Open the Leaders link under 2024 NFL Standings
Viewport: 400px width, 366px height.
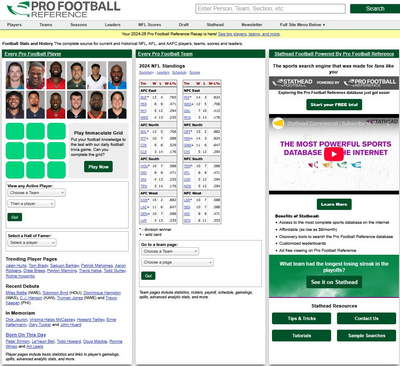point(163,73)
